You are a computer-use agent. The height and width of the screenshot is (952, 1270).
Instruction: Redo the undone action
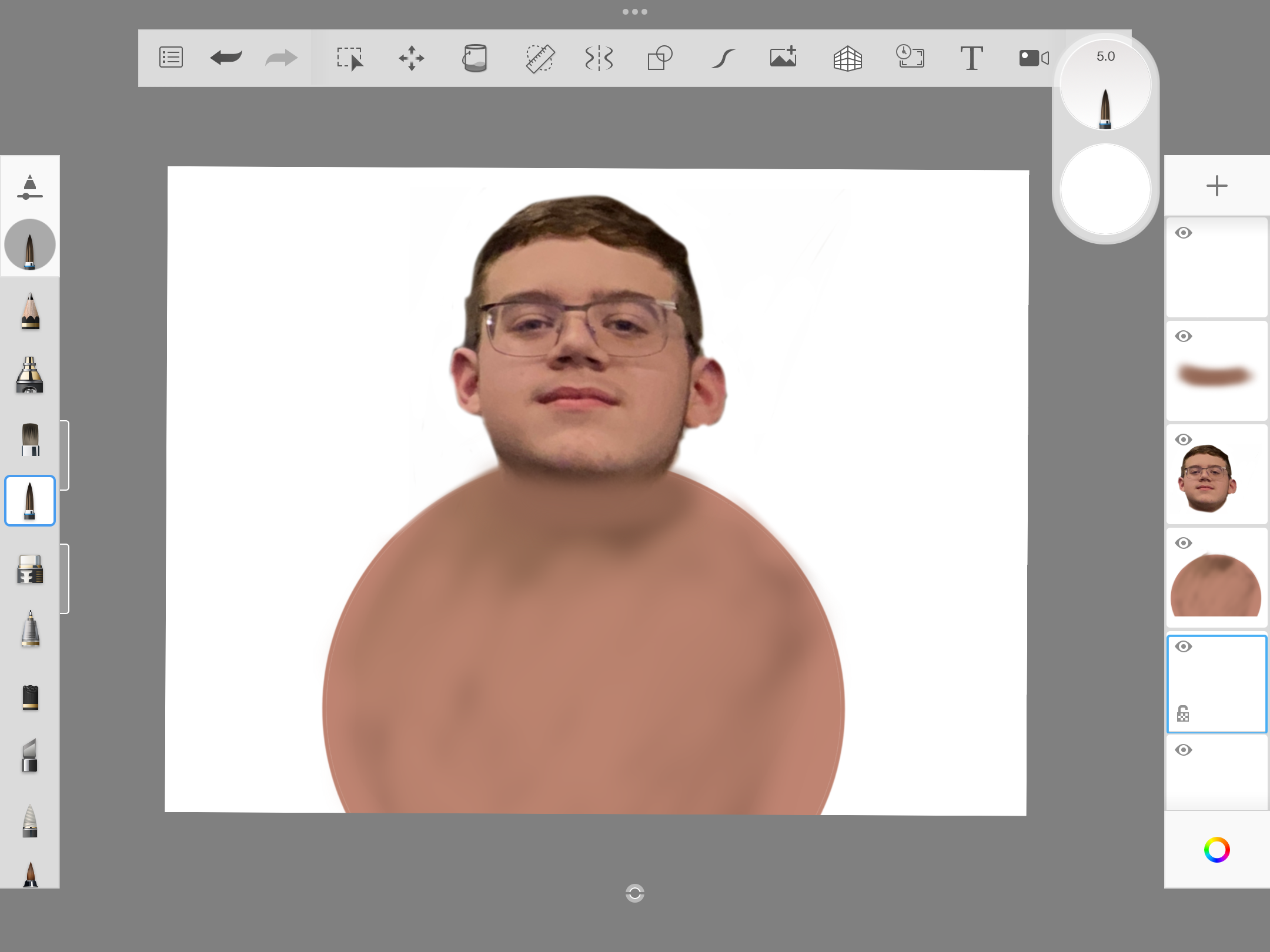[x=282, y=58]
